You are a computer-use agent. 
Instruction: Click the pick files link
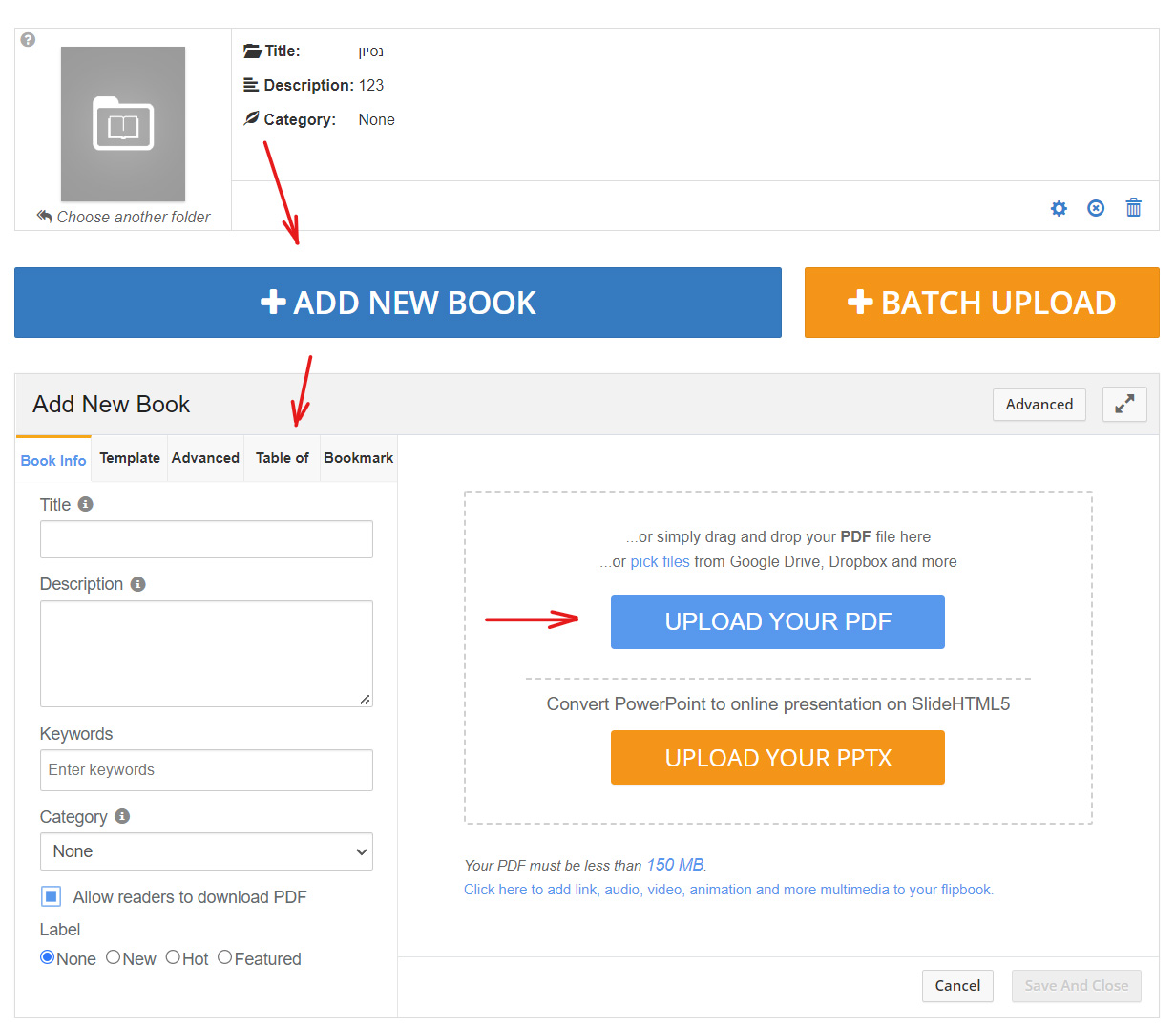tap(660, 561)
